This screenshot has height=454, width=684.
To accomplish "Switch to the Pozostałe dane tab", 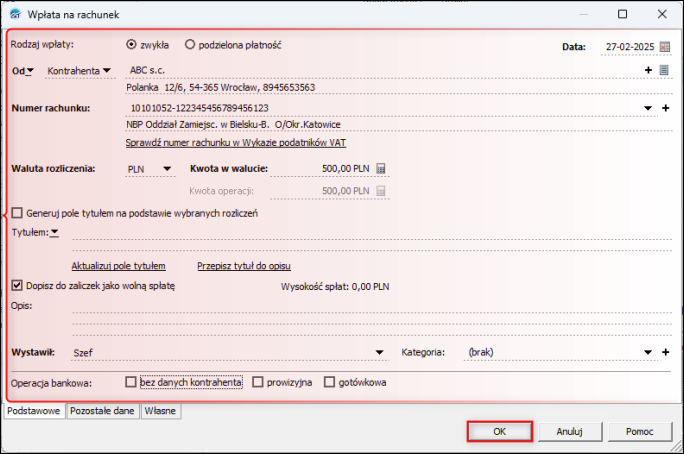I will coord(102,411).
